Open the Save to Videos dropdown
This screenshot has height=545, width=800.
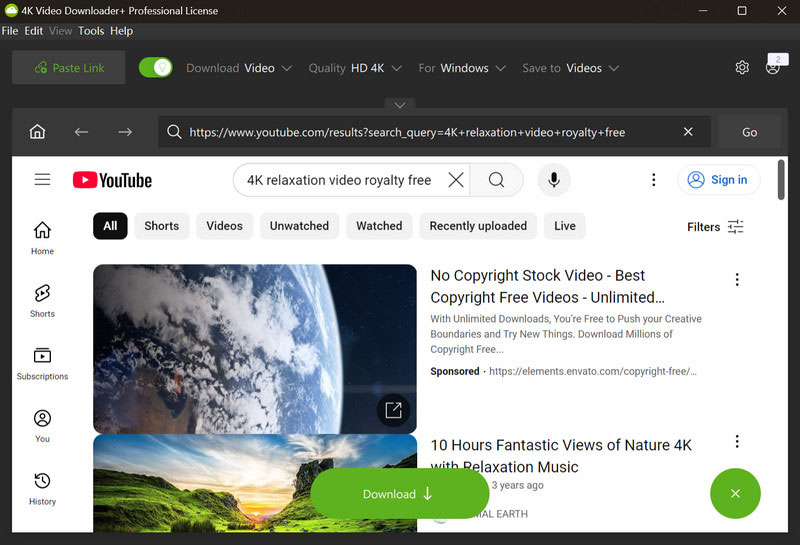[570, 68]
